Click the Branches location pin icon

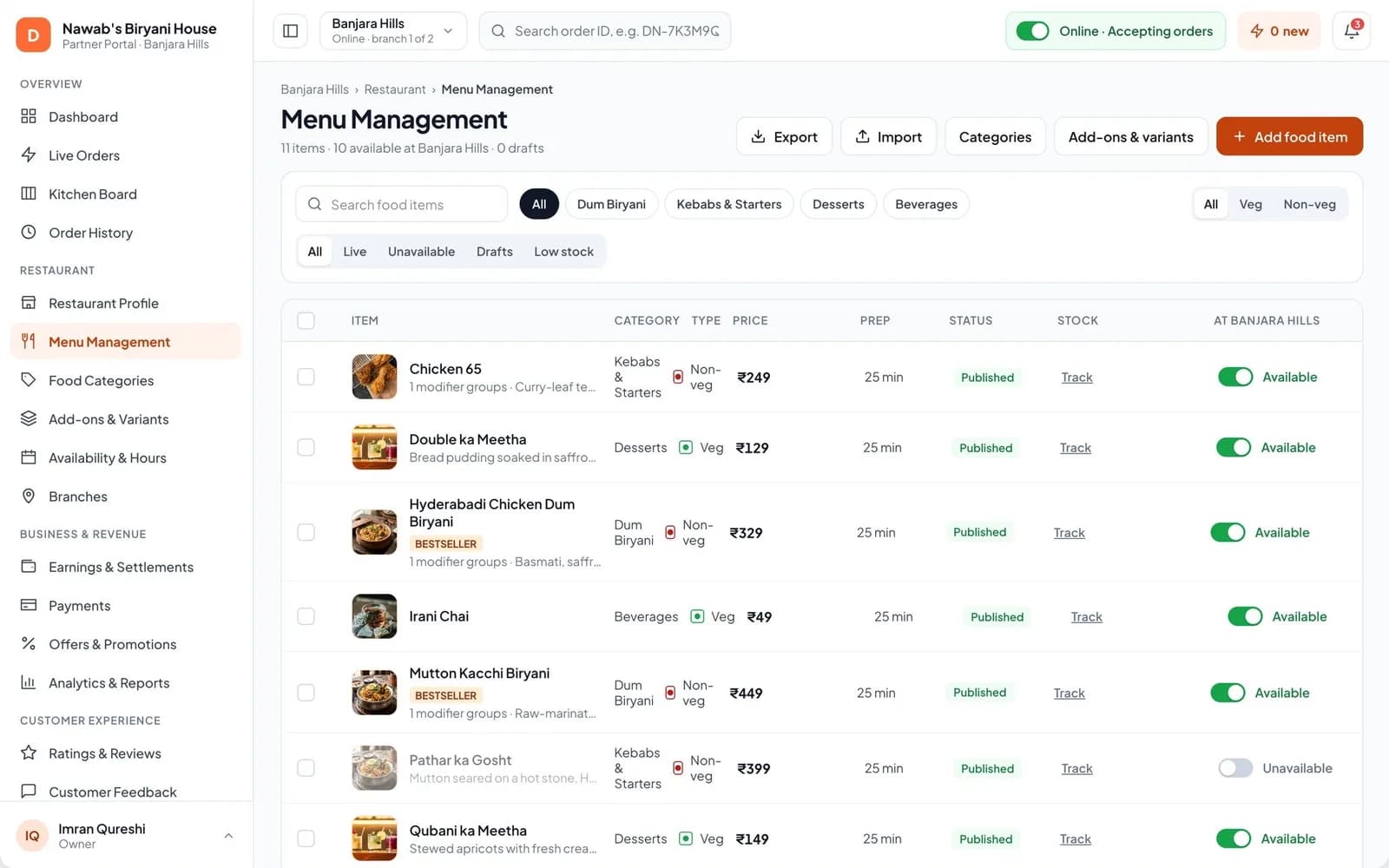tap(29, 496)
